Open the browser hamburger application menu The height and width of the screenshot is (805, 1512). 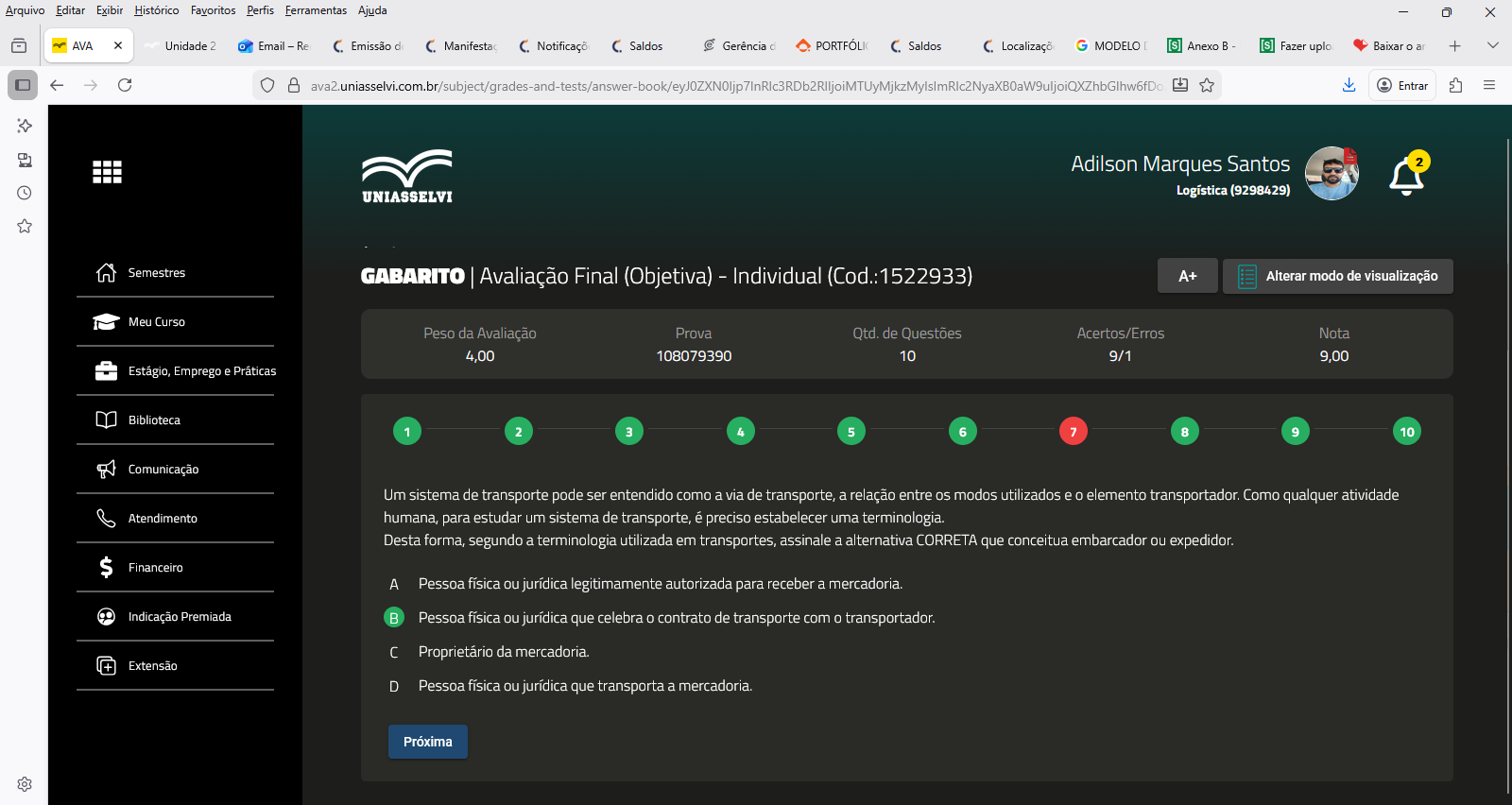(x=1489, y=85)
